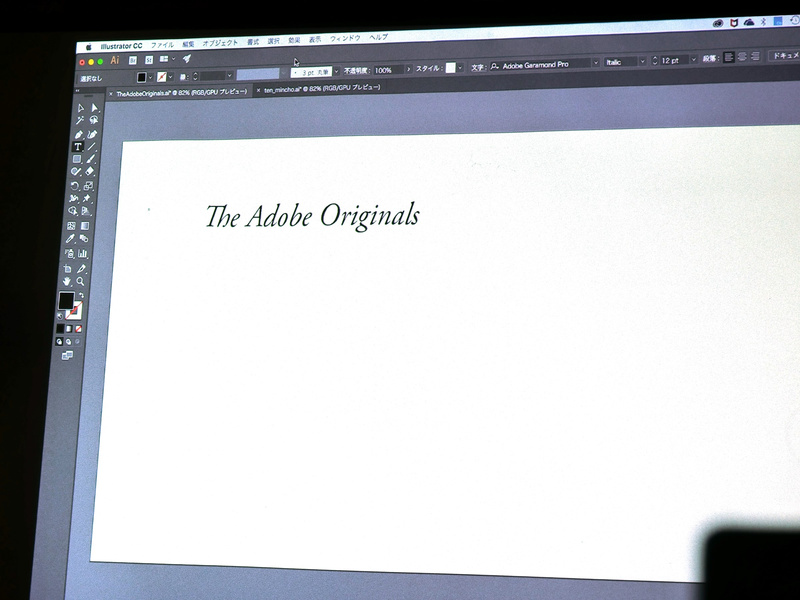
Task: Open Adobe Bridge via Br icon
Action: (x=133, y=60)
